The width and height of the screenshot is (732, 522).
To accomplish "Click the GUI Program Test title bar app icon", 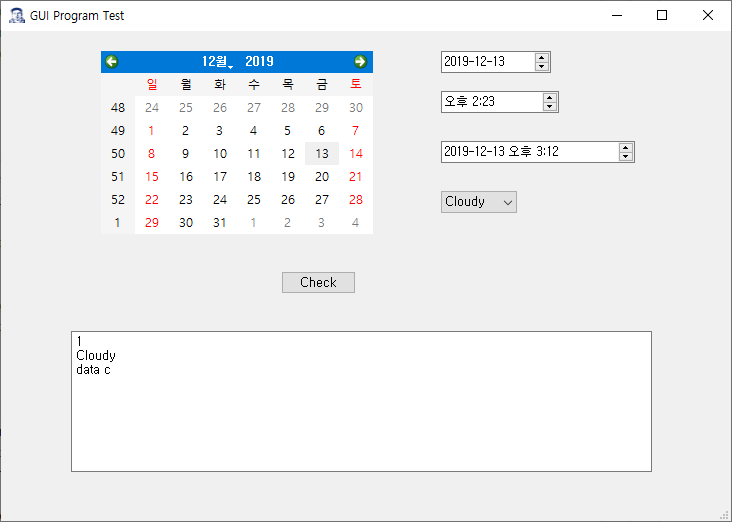I will [17, 15].
